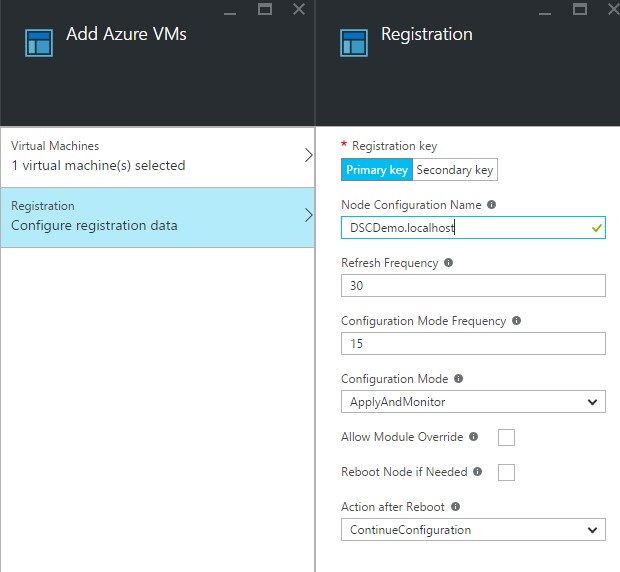The height and width of the screenshot is (572, 620).
Task: Click the Refresh Frequency input field
Action: pyautogui.click(x=473, y=286)
